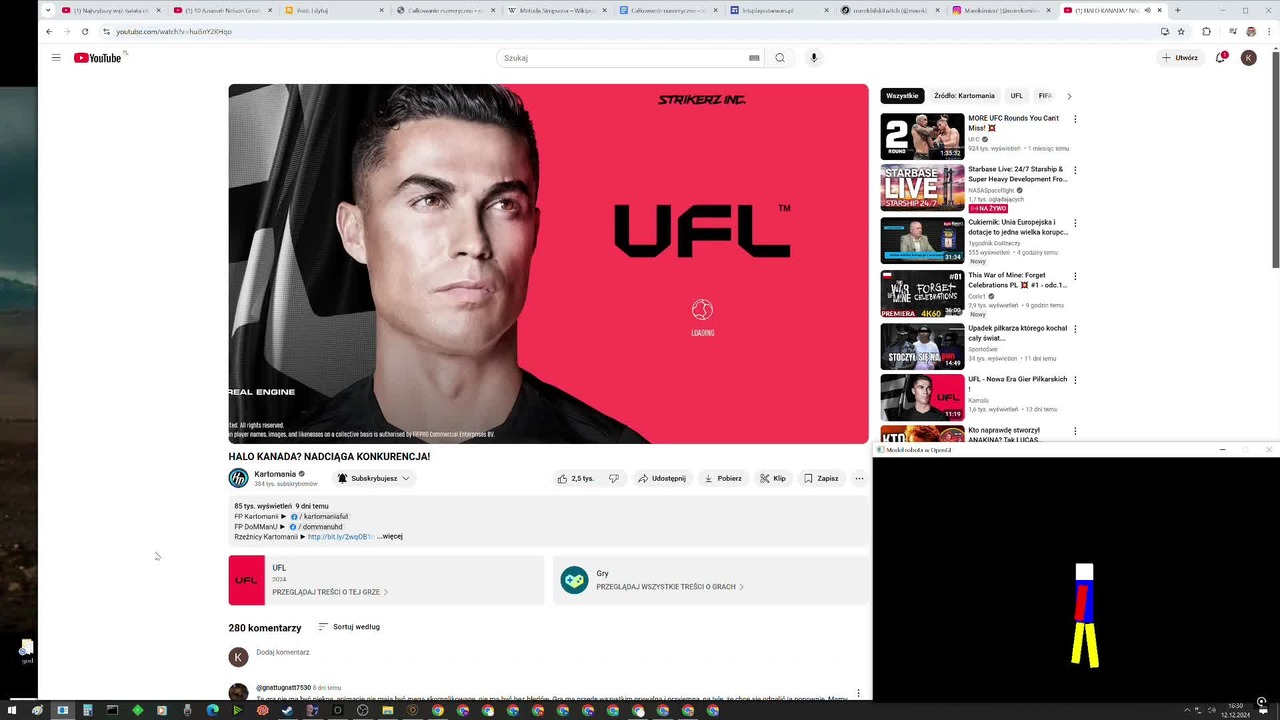Dislike the video
The width and height of the screenshot is (1280, 720).
(614, 478)
